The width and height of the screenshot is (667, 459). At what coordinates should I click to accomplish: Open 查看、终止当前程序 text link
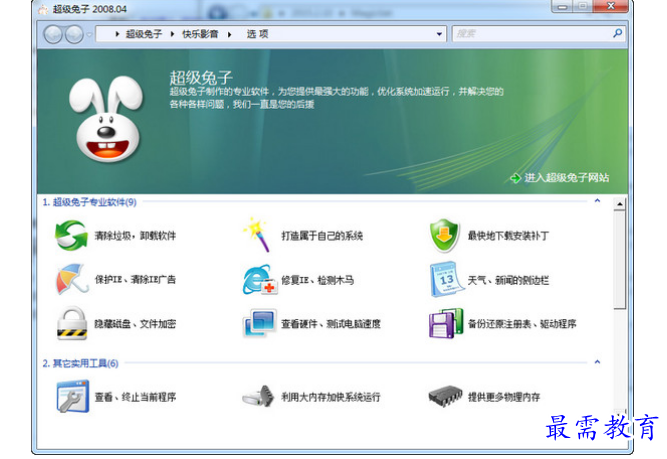point(135,397)
